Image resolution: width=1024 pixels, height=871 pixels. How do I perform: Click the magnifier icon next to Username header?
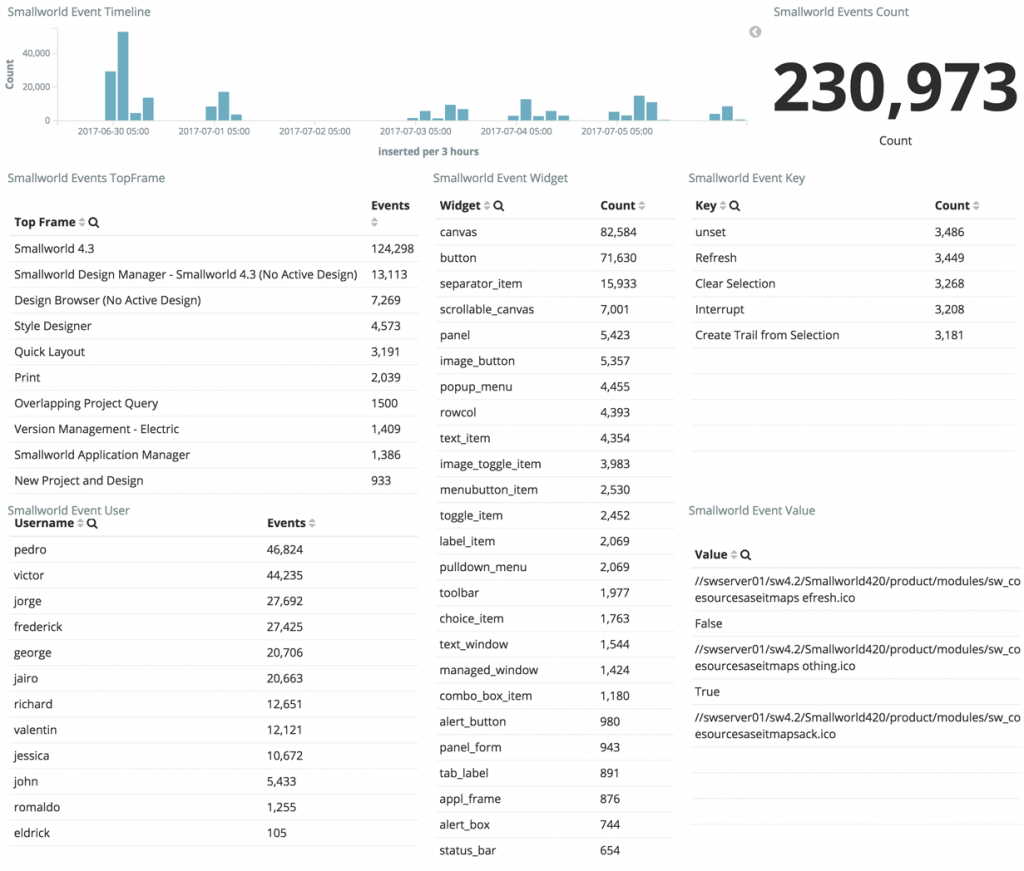point(92,524)
